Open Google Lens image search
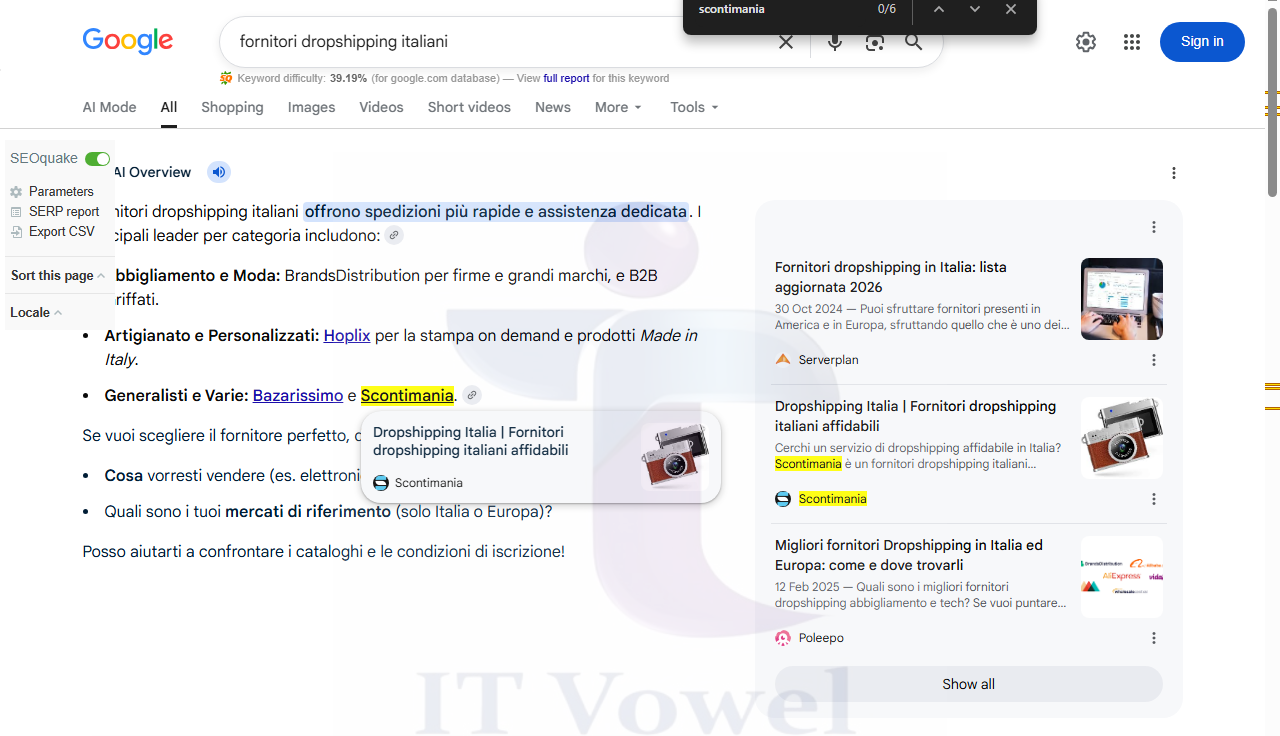This screenshot has height=736, width=1280. pos(875,42)
